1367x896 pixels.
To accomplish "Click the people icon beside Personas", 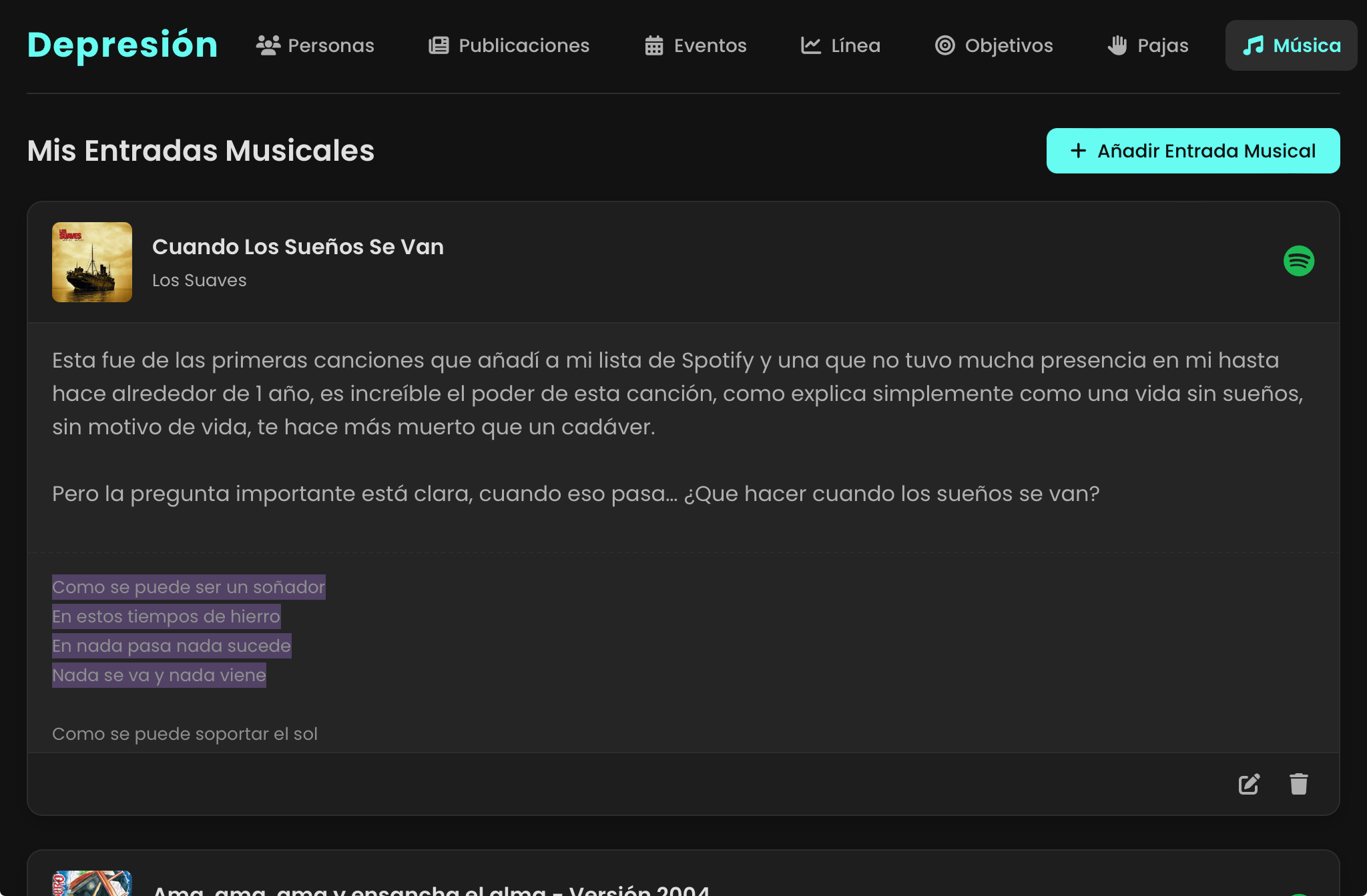I will point(268,45).
